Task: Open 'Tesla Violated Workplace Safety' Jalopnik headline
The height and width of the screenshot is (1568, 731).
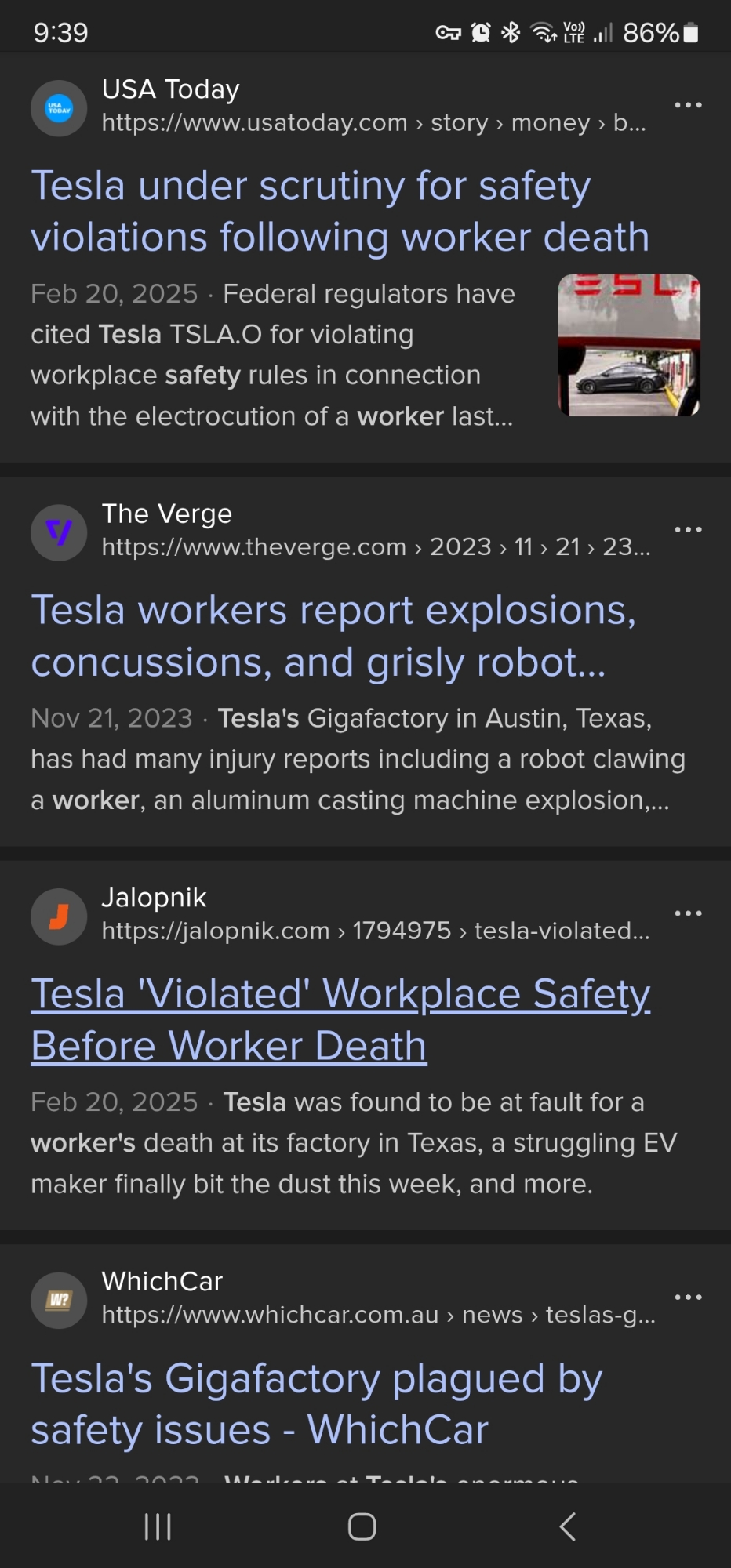Action: coord(340,1019)
